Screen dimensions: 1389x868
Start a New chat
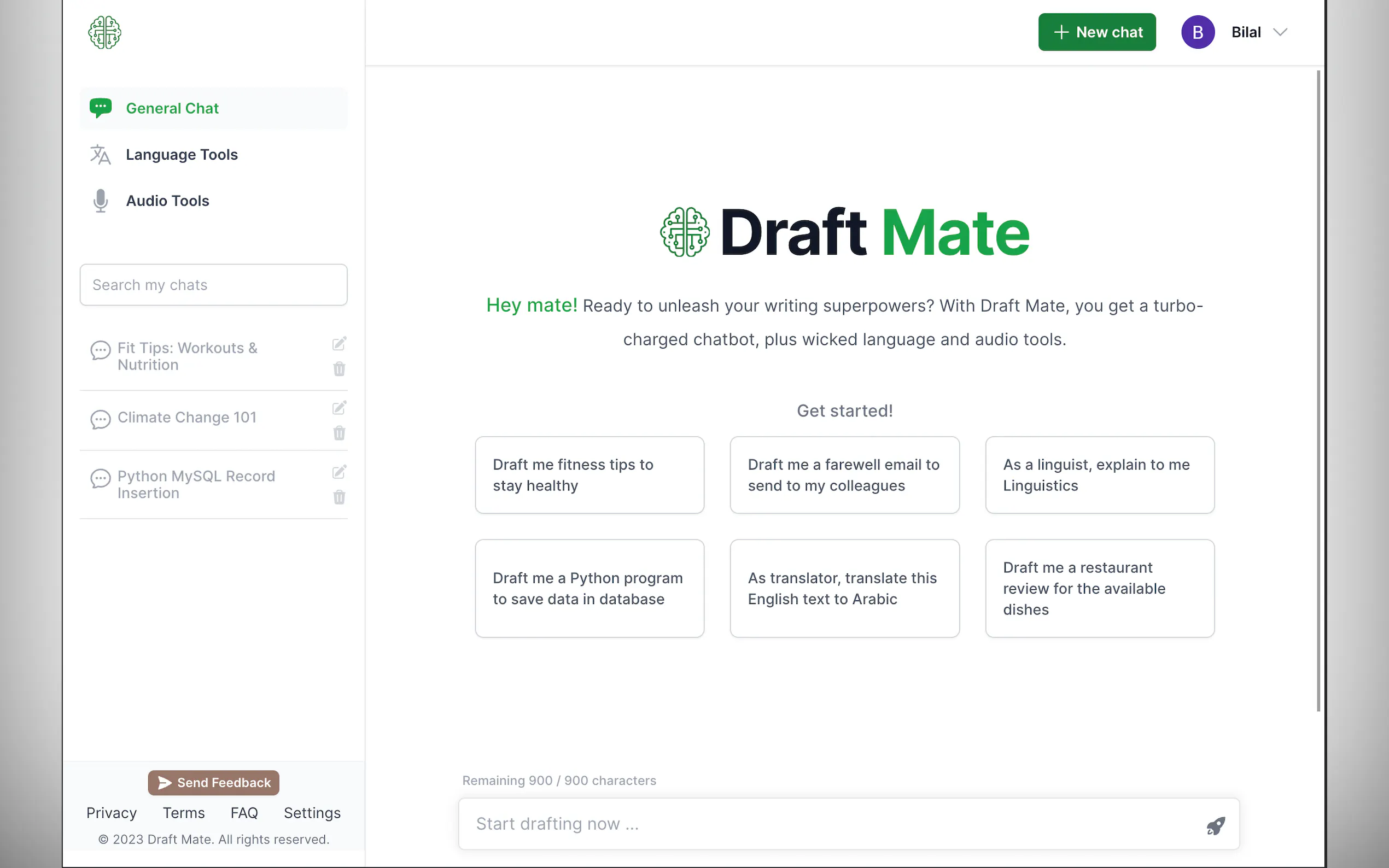coord(1096,32)
